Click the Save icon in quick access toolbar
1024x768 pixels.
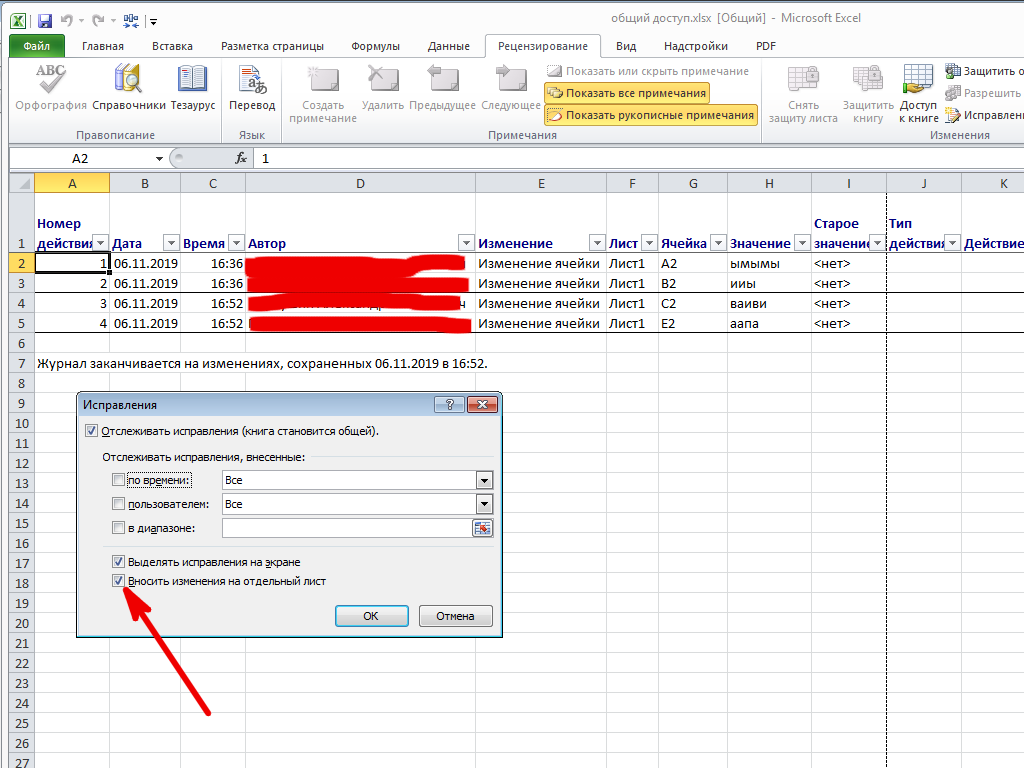click(x=46, y=19)
